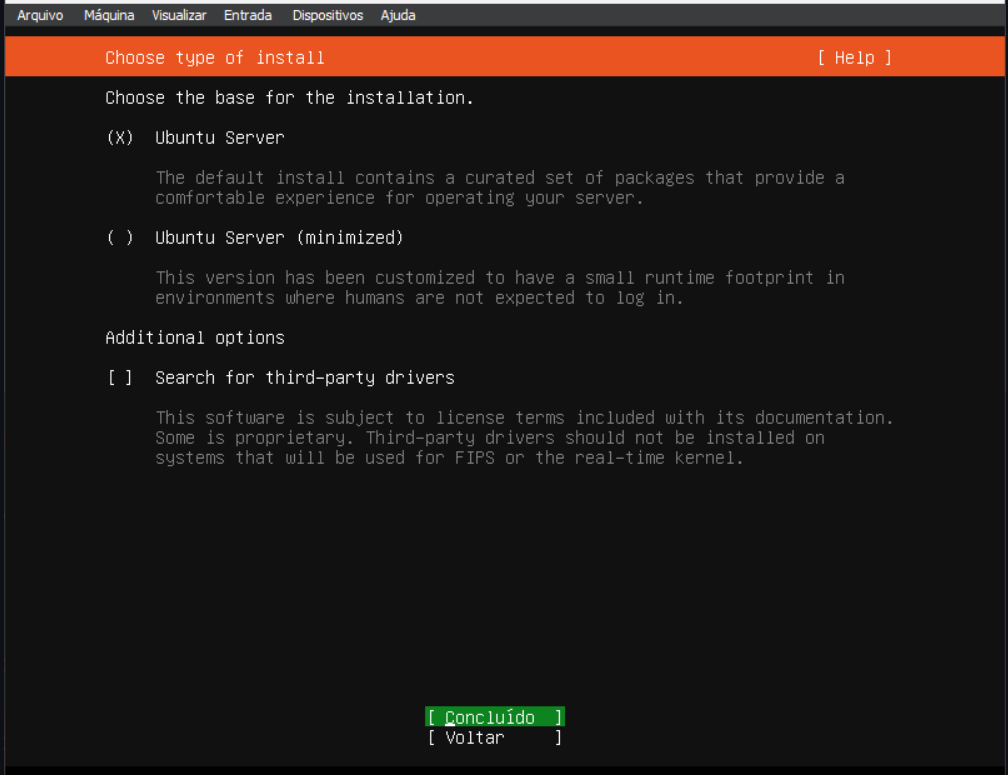Open the Arquivo menu
Image resolution: width=1008 pixels, height=775 pixels.
point(40,15)
